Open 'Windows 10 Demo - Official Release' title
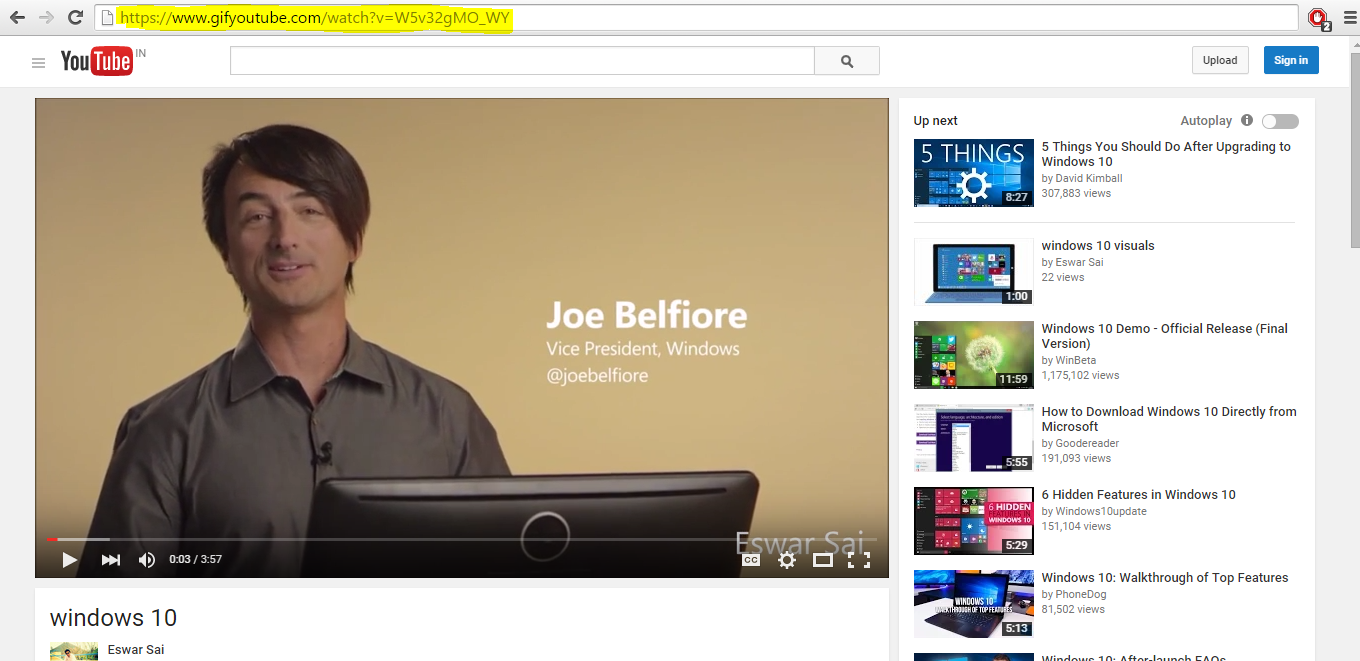 [1165, 336]
